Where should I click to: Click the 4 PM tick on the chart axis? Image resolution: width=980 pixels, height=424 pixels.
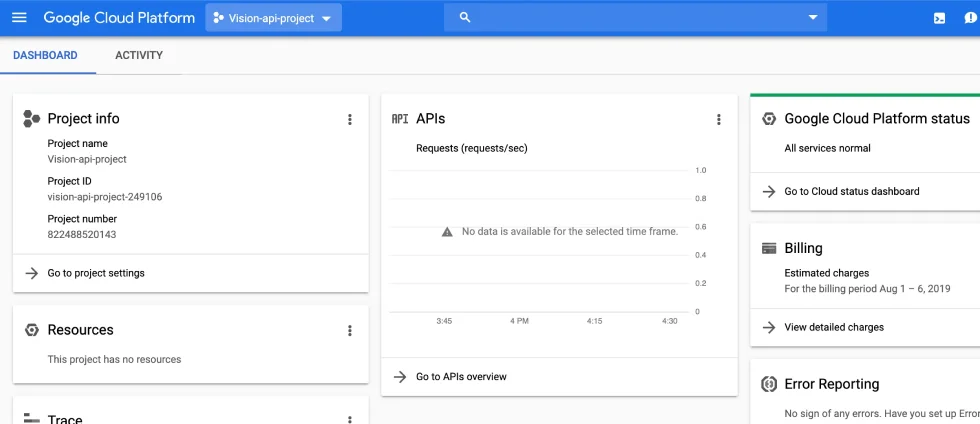[519, 321]
